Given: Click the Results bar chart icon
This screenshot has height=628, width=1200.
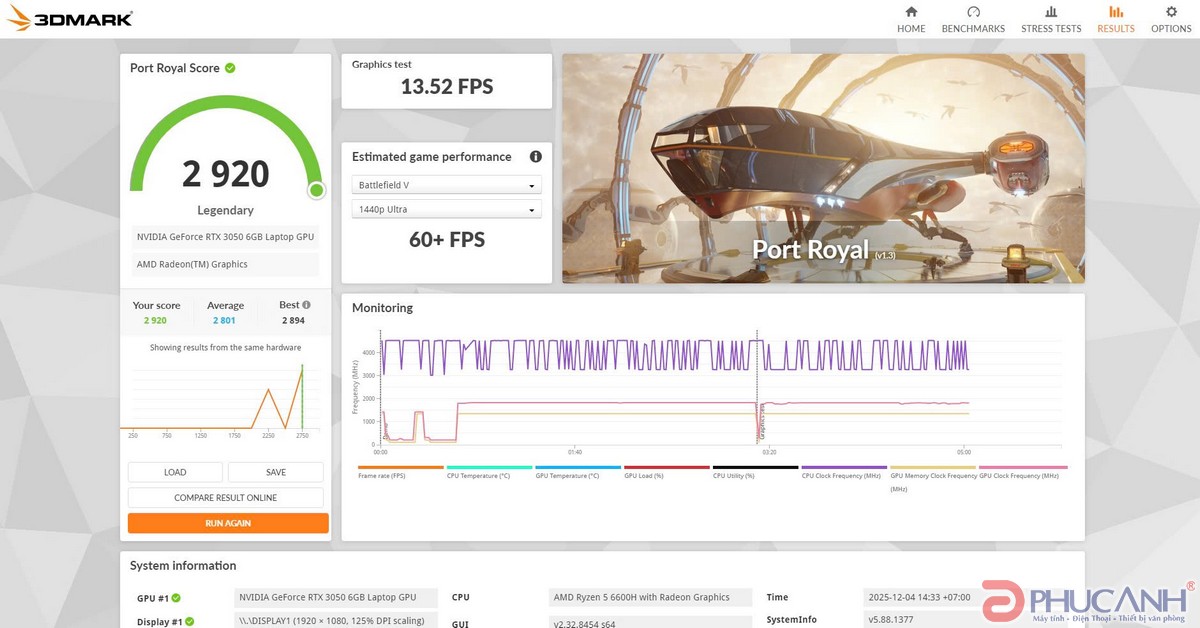Looking at the screenshot, I should (x=1116, y=12).
